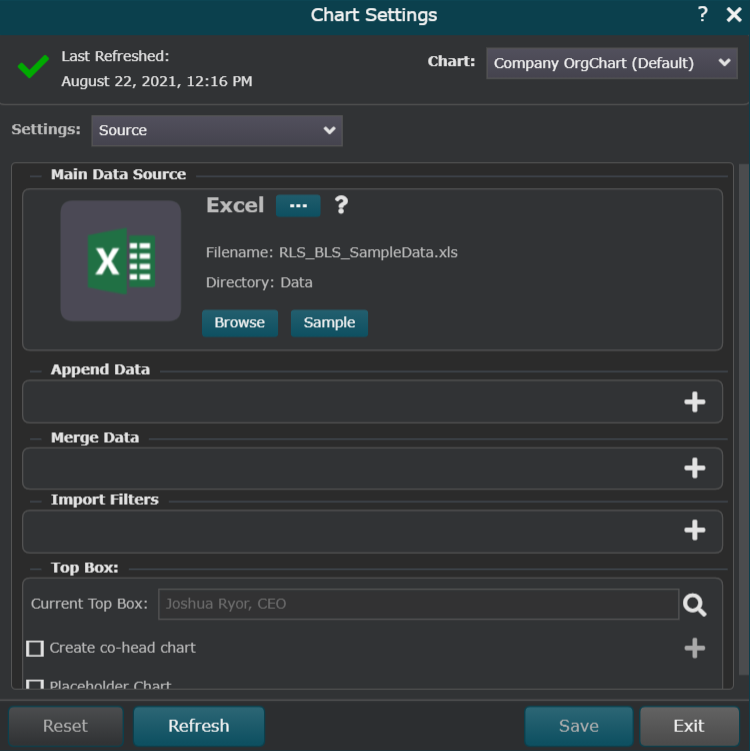This screenshot has height=751, width=750.
Task: Click the plus icon beside co-head chart
Action: [x=694, y=648]
